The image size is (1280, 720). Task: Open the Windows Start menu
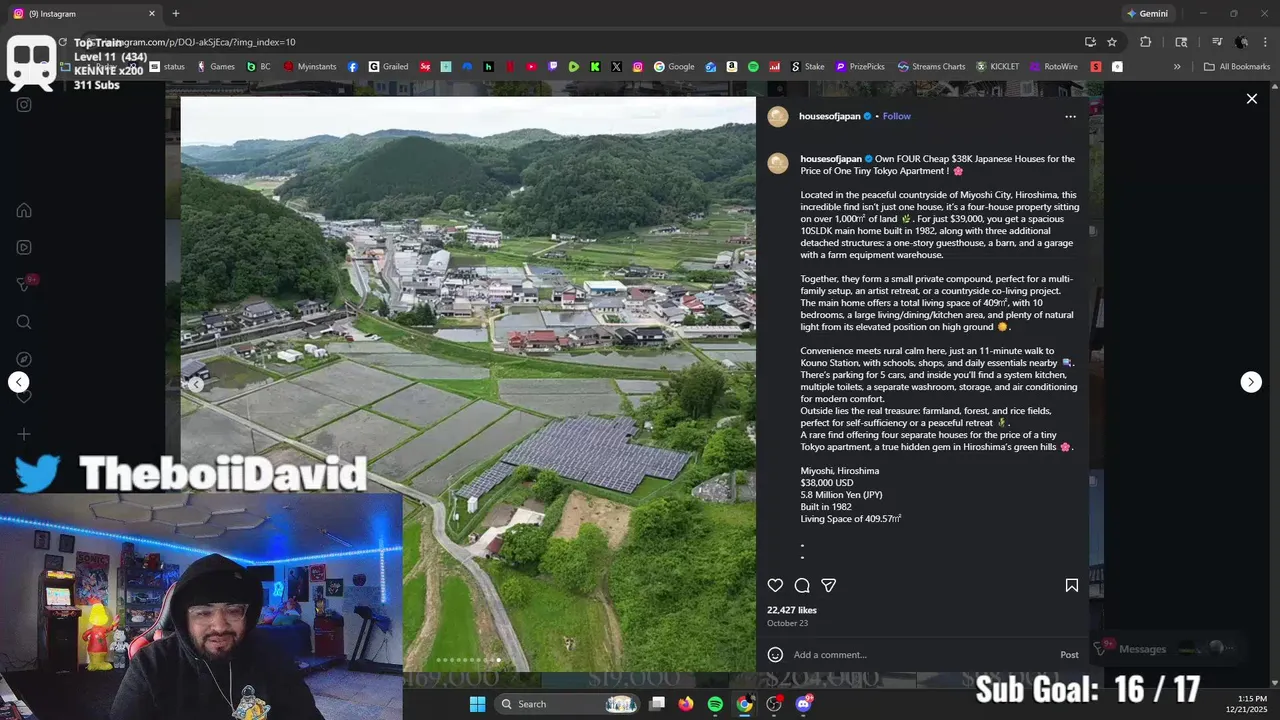point(477,704)
